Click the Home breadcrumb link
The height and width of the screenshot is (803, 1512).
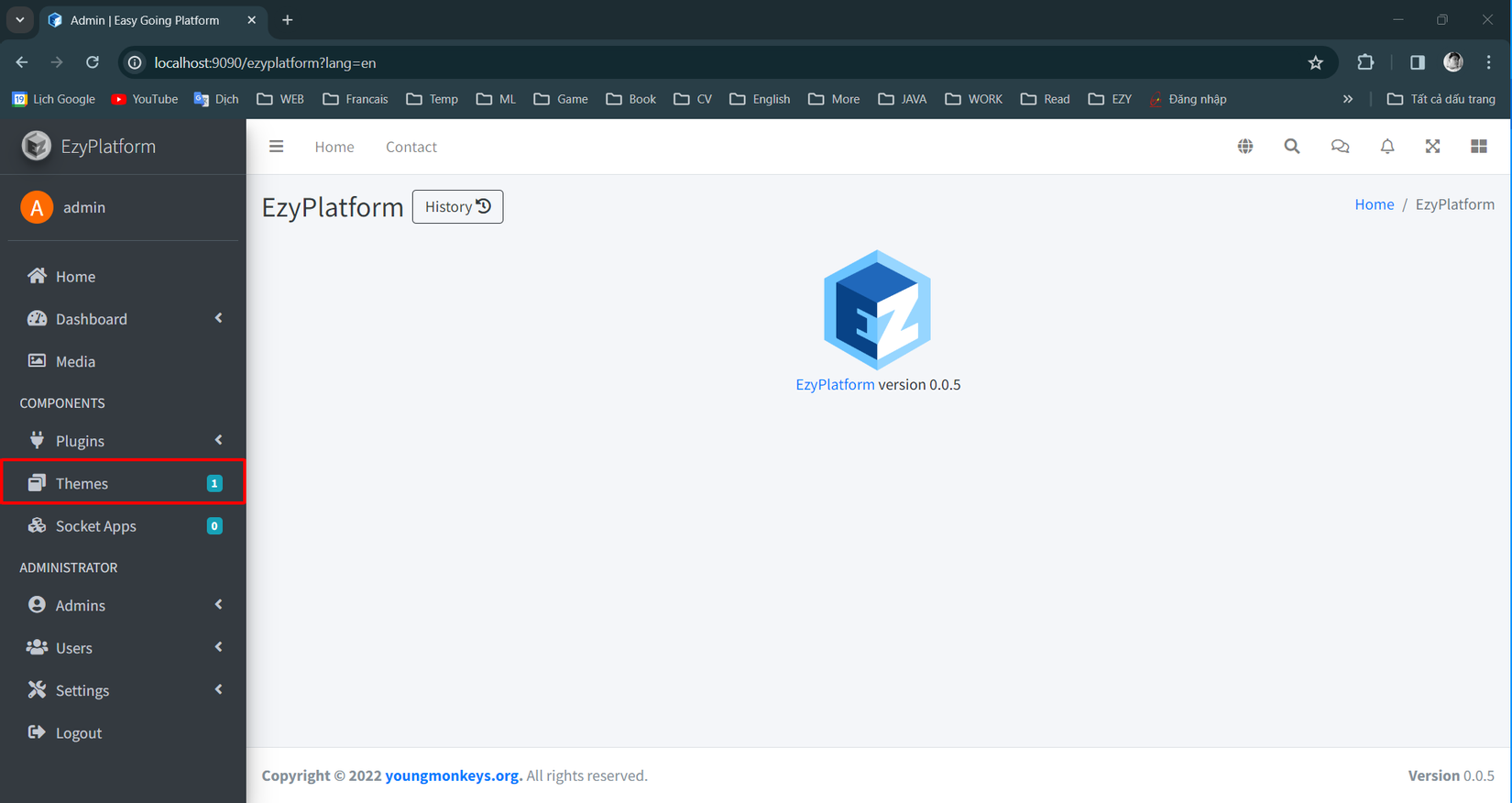pyautogui.click(x=1374, y=204)
